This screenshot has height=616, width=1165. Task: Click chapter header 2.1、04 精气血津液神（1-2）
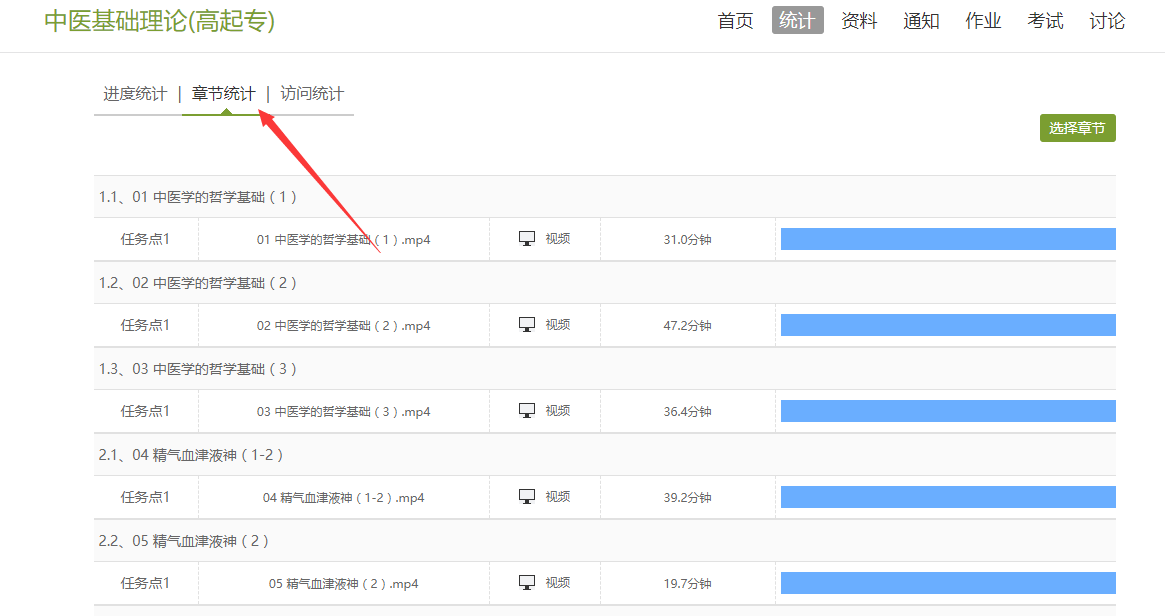click(191, 455)
